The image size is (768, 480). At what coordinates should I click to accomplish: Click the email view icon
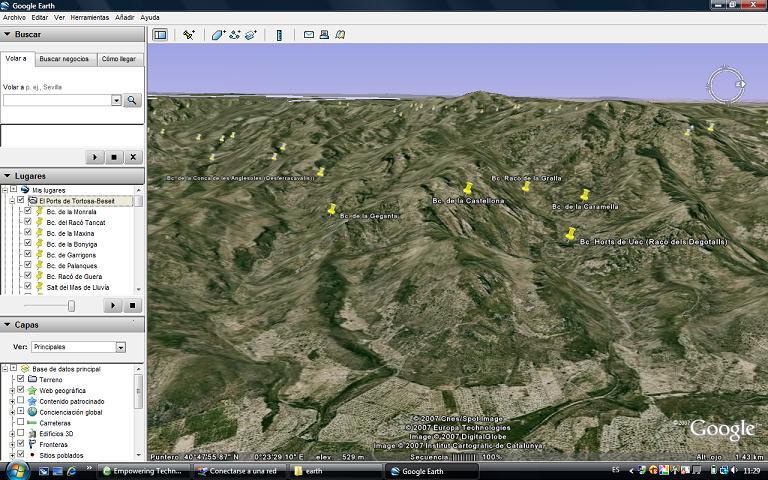[x=309, y=35]
